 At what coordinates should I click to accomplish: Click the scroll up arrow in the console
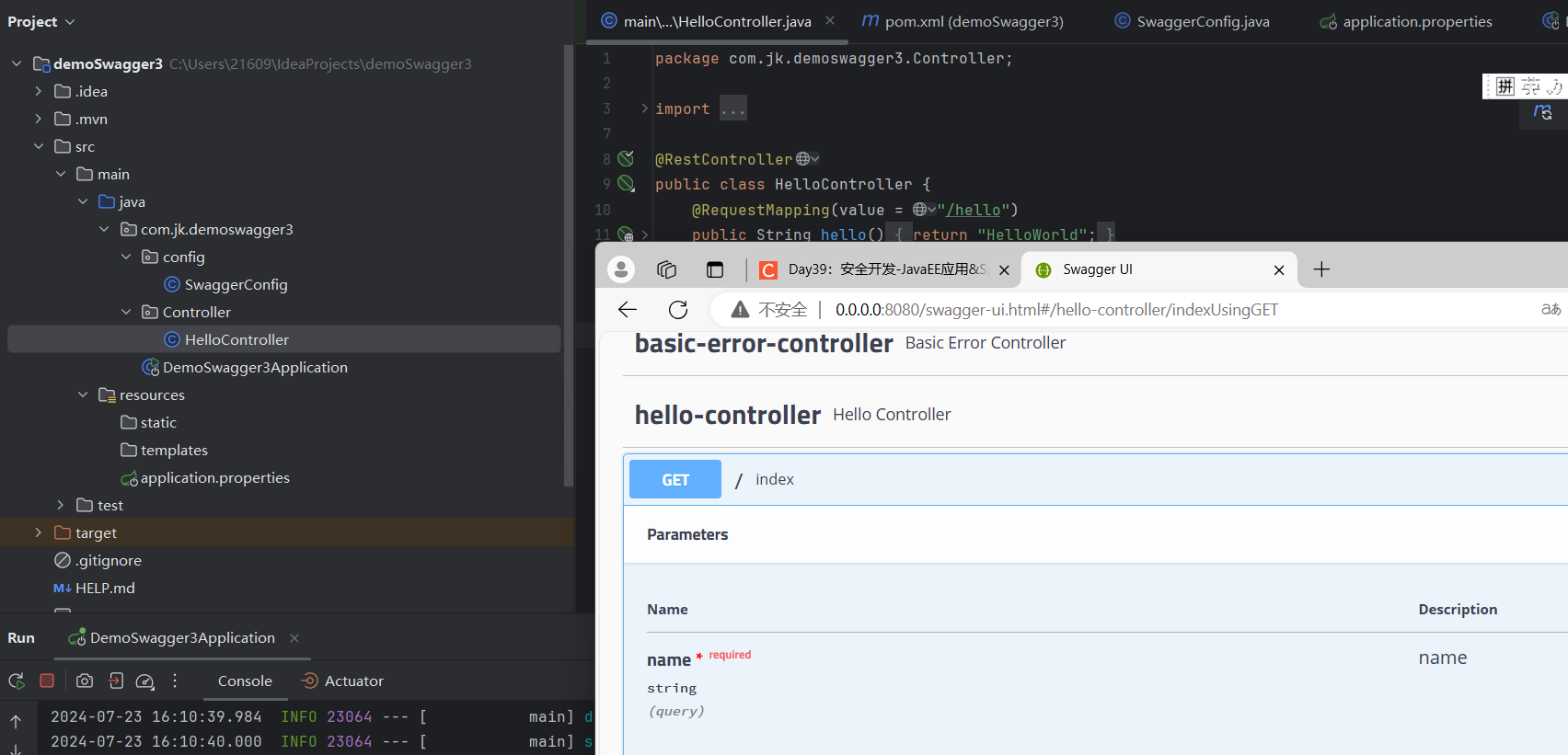(16, 722)
